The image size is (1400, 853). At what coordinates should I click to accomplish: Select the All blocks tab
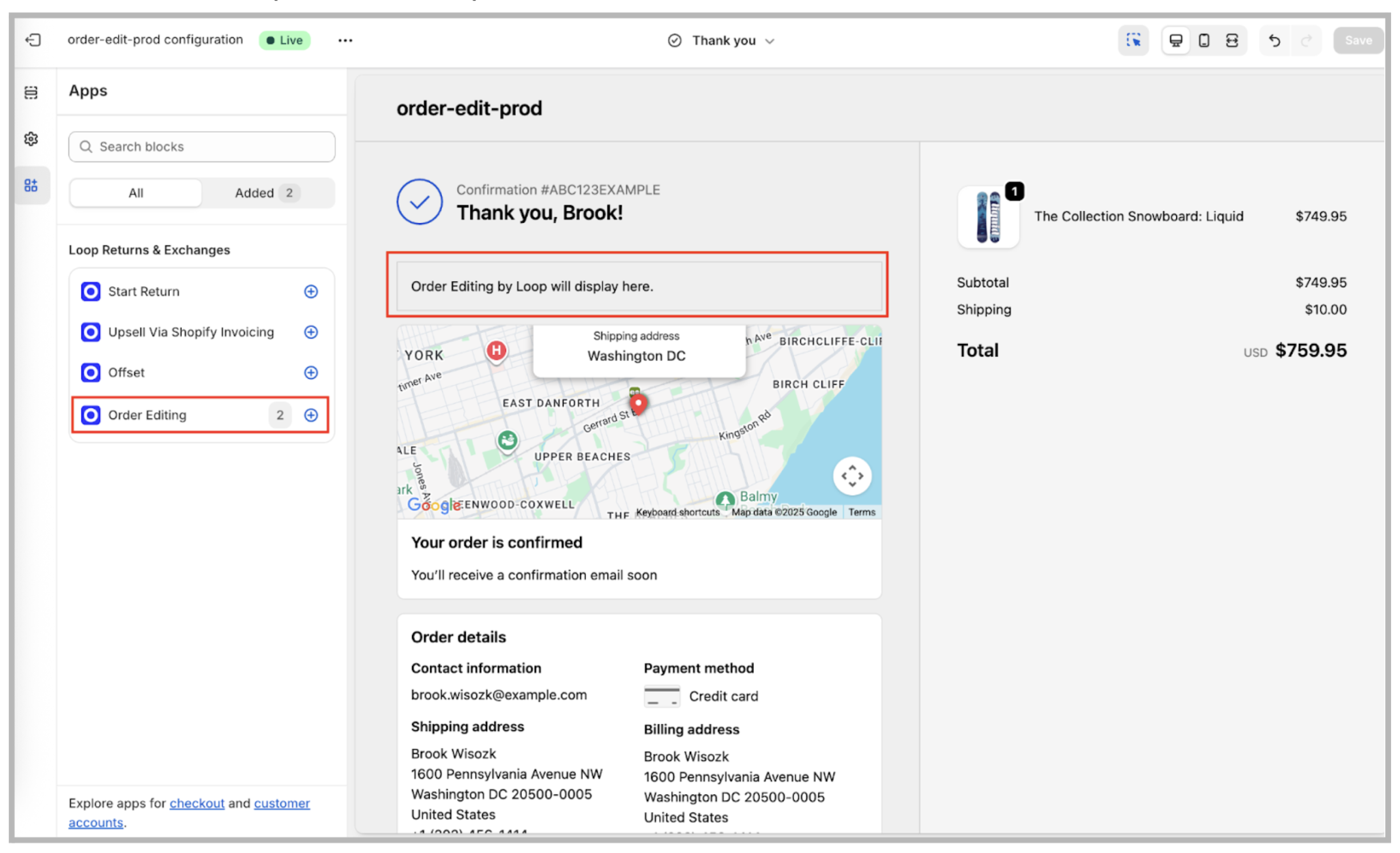136,193
